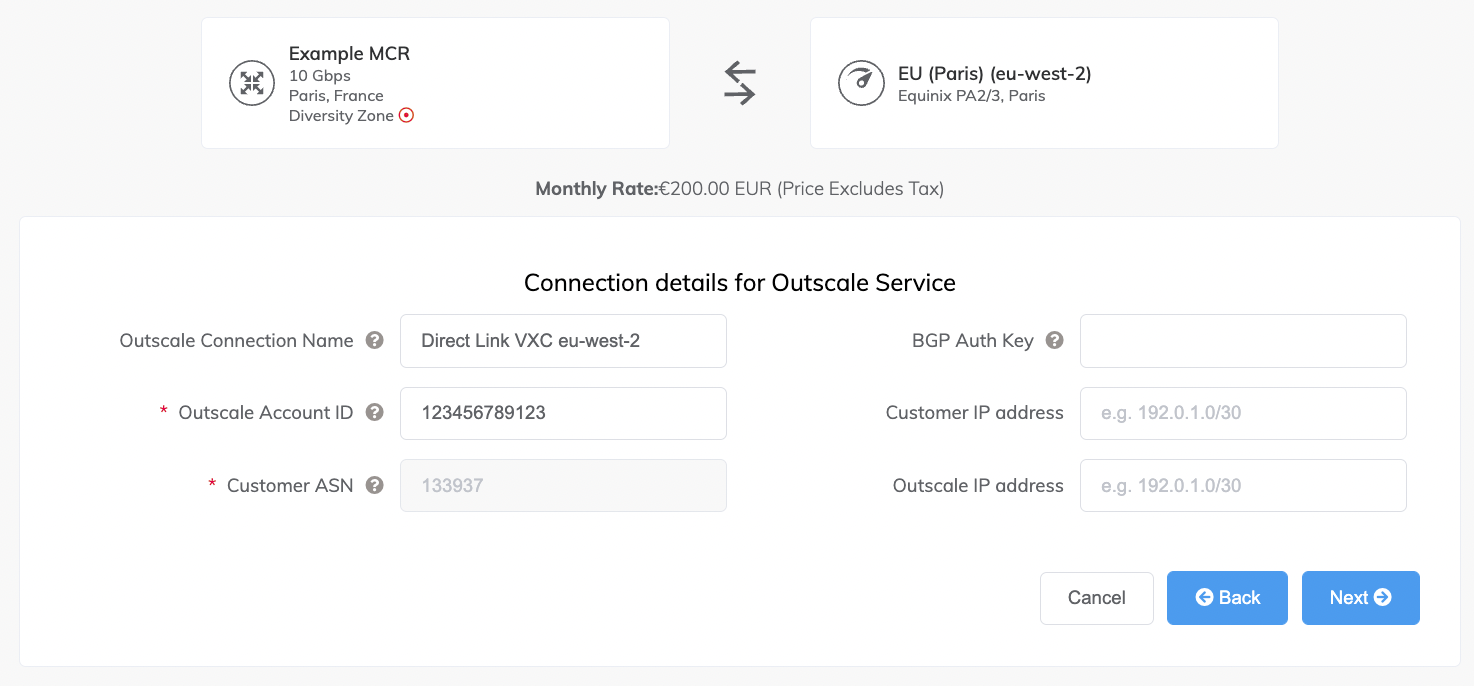Click into the Outscale Account ID field
This screenshot has height=686, width=1474.
click(x=563, y=413)
